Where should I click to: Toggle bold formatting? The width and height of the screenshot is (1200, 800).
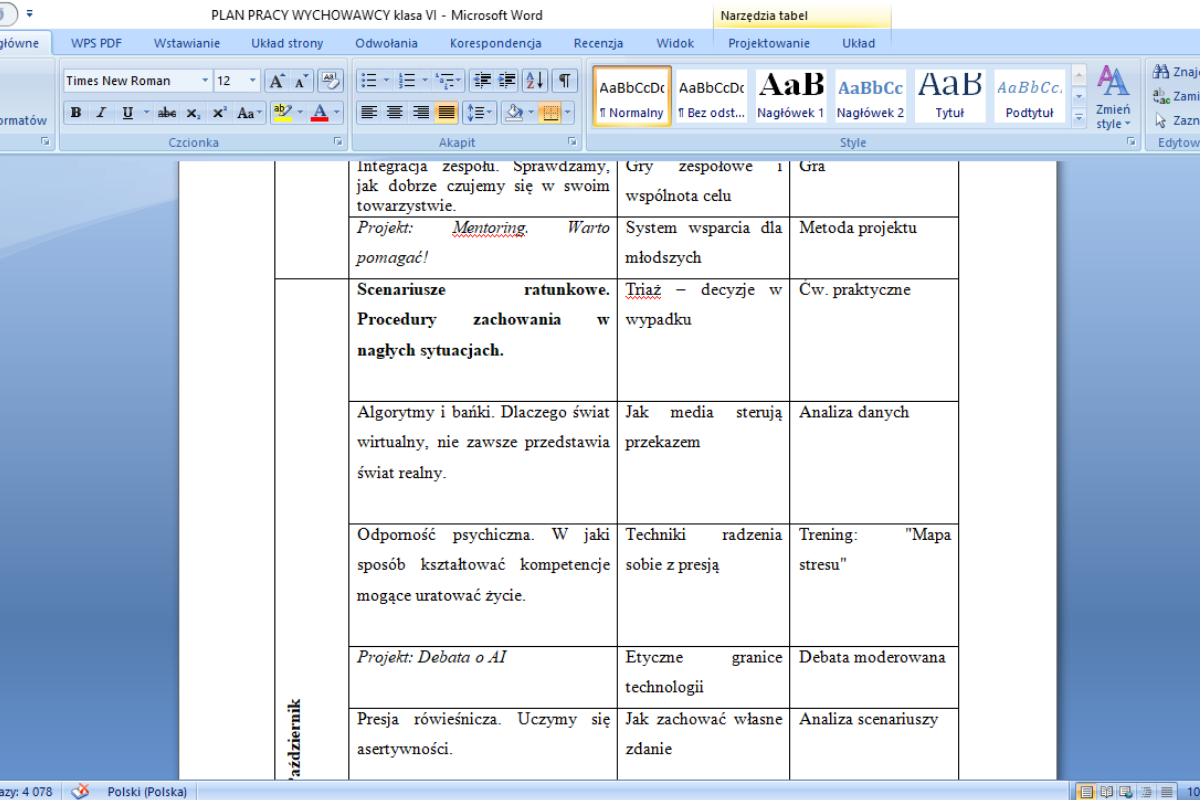point(76,113)
